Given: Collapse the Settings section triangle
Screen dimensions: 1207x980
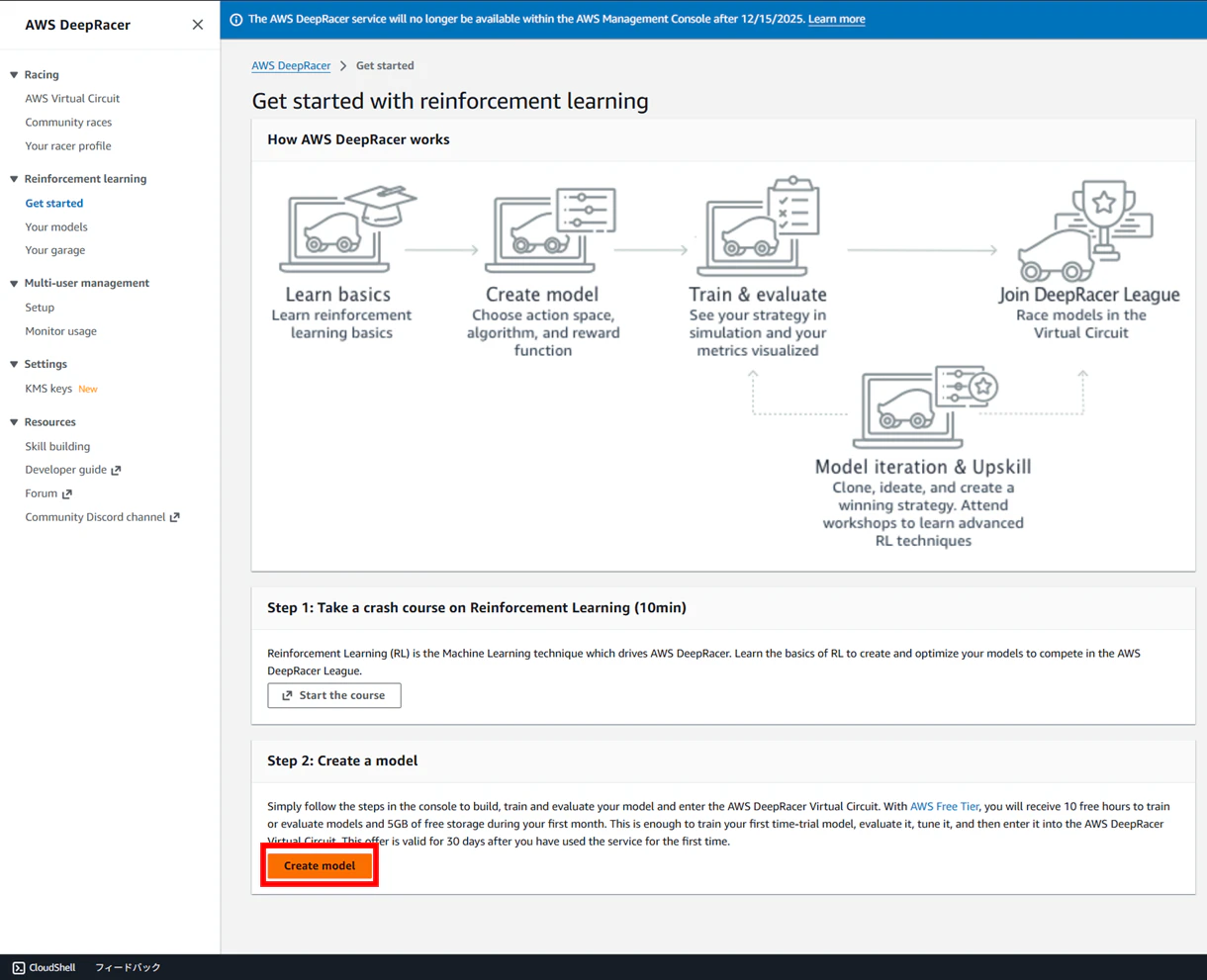Looking at the screenshot, I should tap(14, 365).
